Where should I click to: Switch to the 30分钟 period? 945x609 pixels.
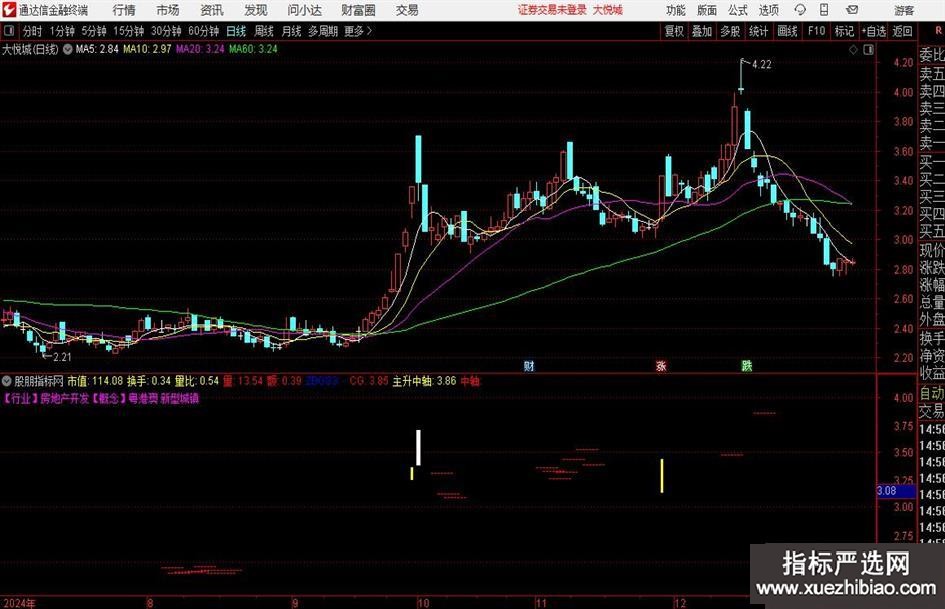[x=166, y=31]
